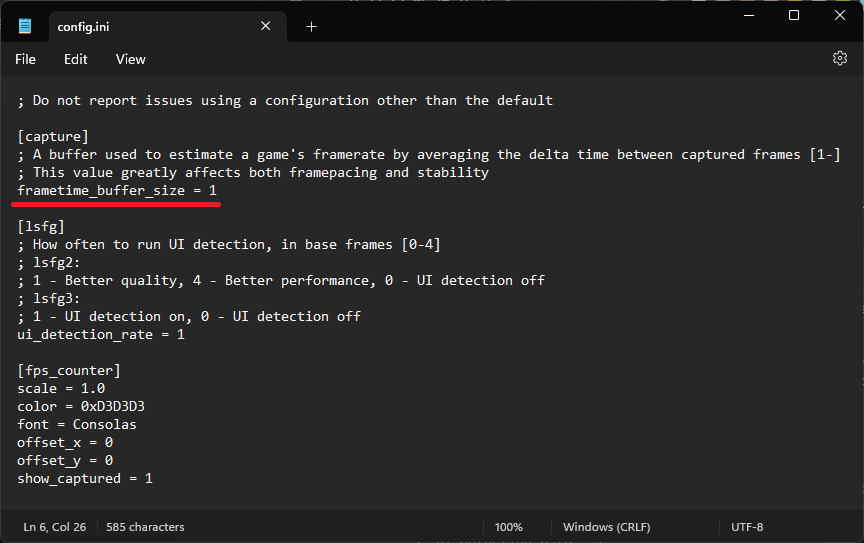The width and height of the screenshot is (864, 543).
Task: Click the UTF-8 encoding indicator
Action: pos(747,527)
